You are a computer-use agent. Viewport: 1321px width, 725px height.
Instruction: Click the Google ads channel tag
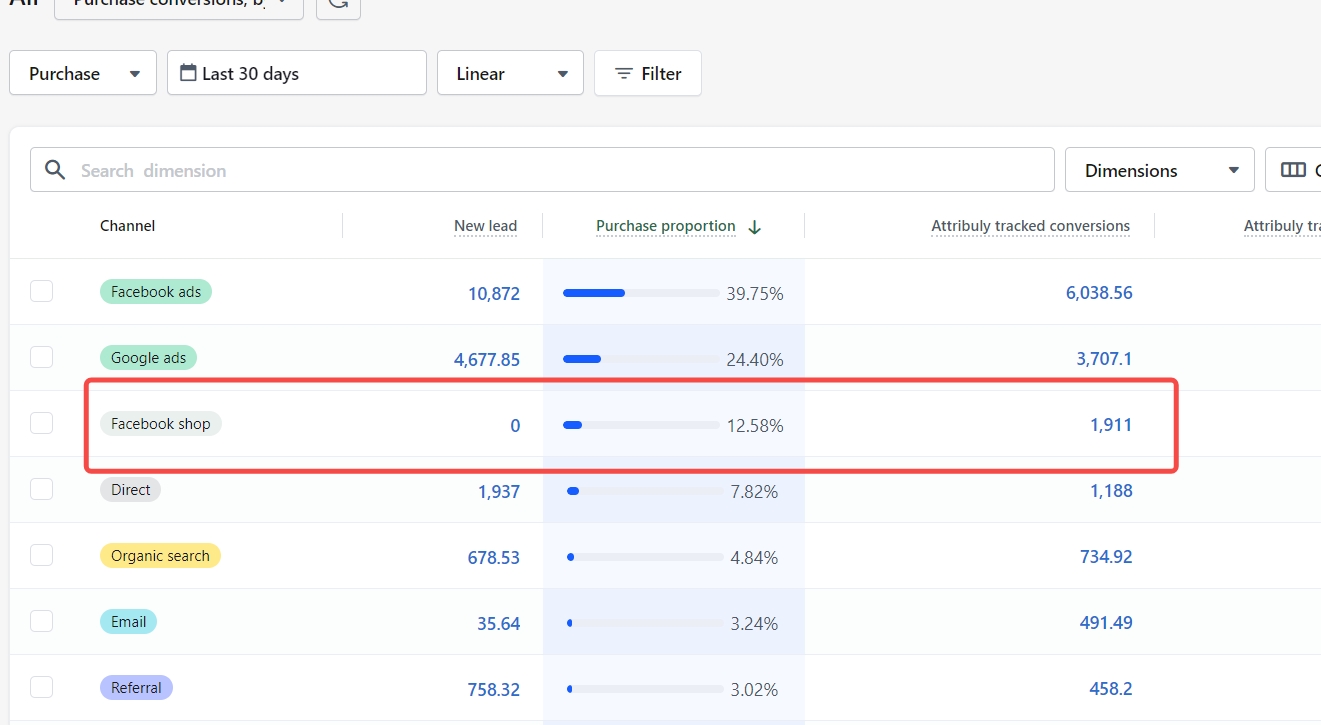click(x=149, y=358)
